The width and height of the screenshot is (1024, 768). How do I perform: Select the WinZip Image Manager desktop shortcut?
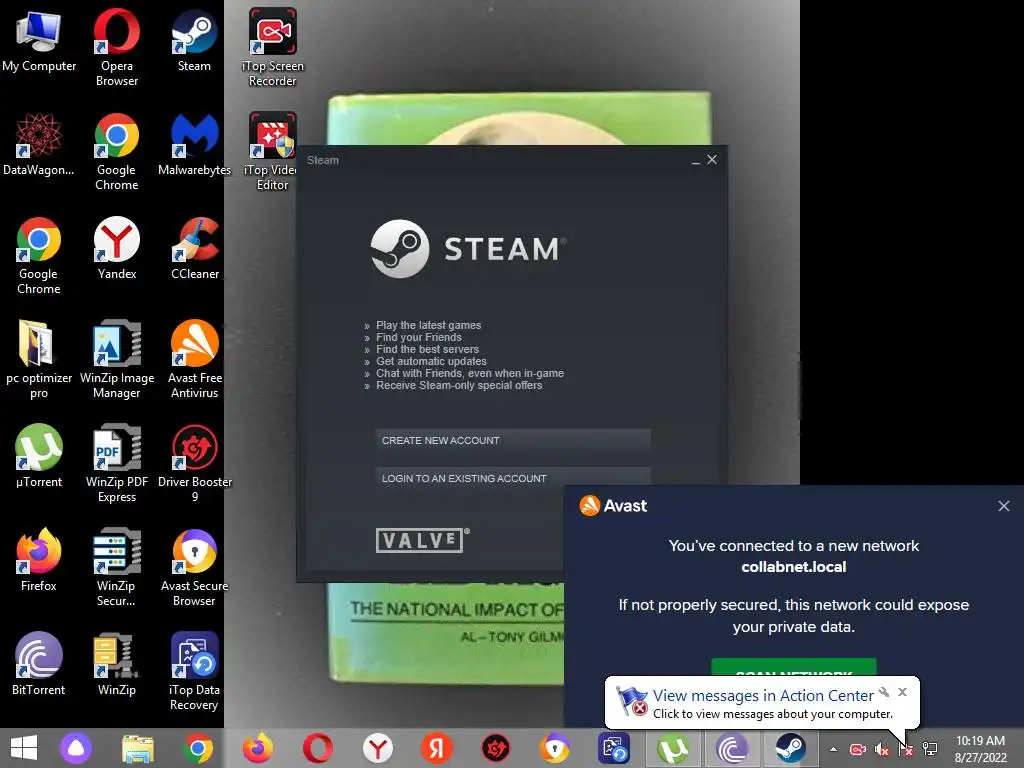[117, 359]
